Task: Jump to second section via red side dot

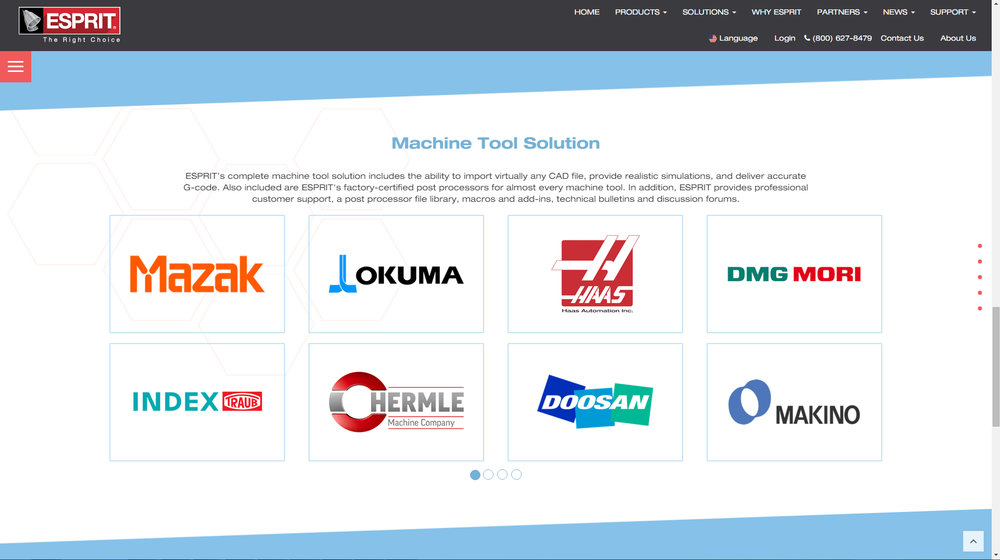Action: [x=980, y=262]
